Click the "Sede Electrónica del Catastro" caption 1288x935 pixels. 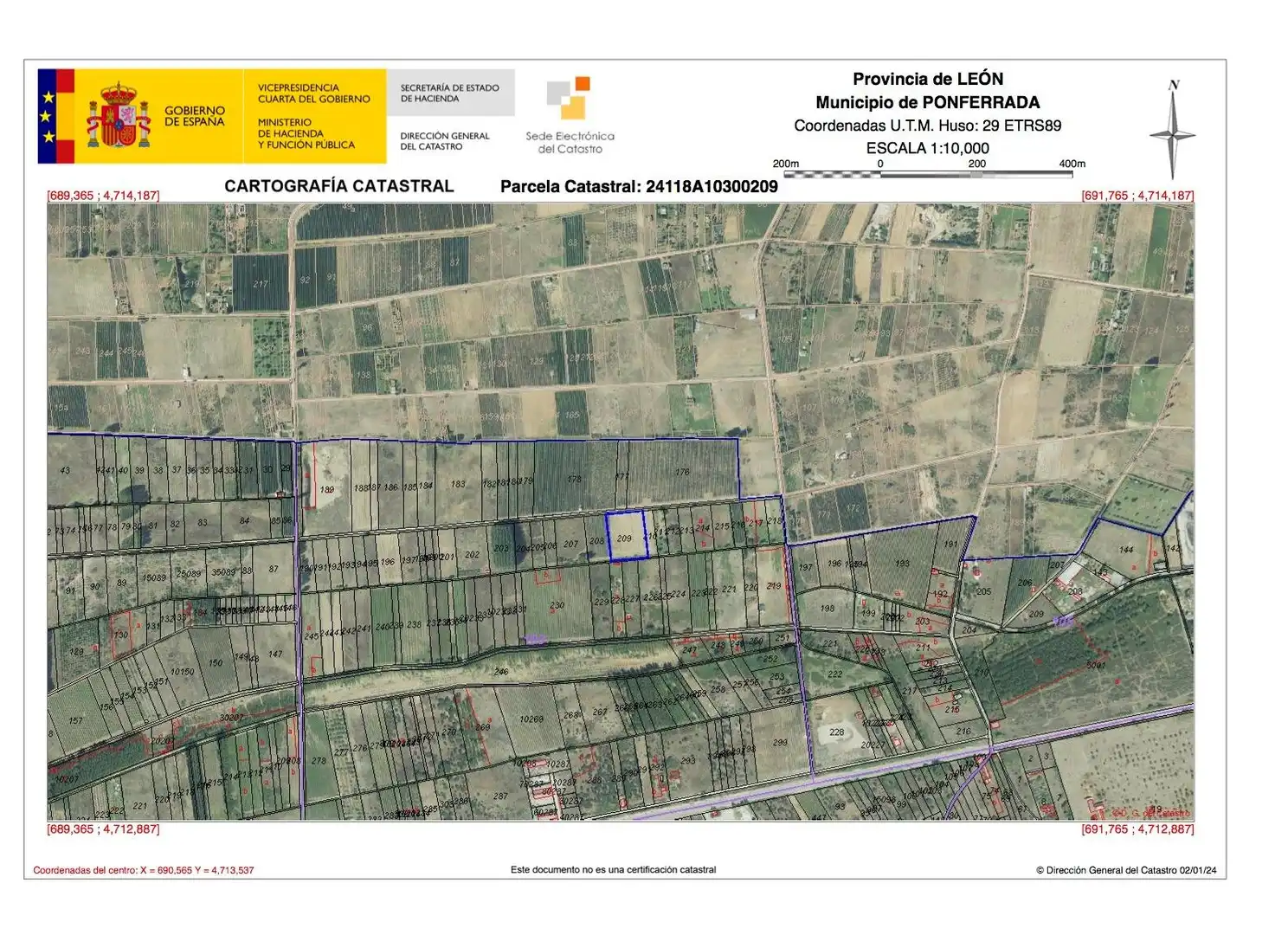coord(570,143)
